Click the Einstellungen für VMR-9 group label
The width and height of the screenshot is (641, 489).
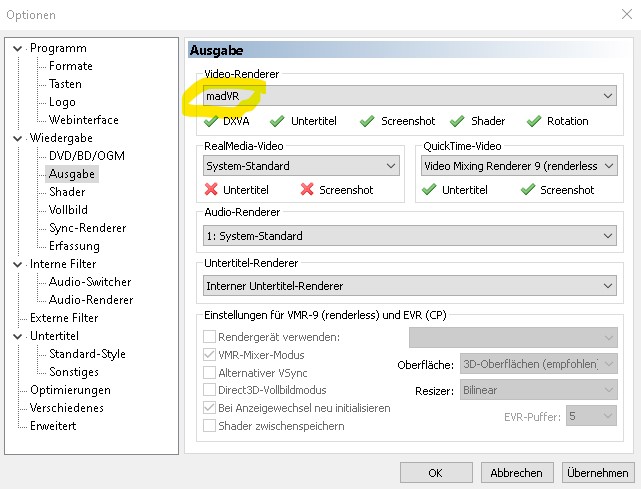325,315
